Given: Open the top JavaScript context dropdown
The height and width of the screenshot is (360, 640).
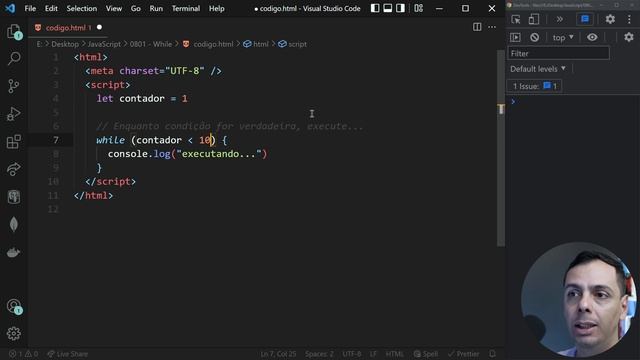Looking at the screenshot, I should click(563, 37).
